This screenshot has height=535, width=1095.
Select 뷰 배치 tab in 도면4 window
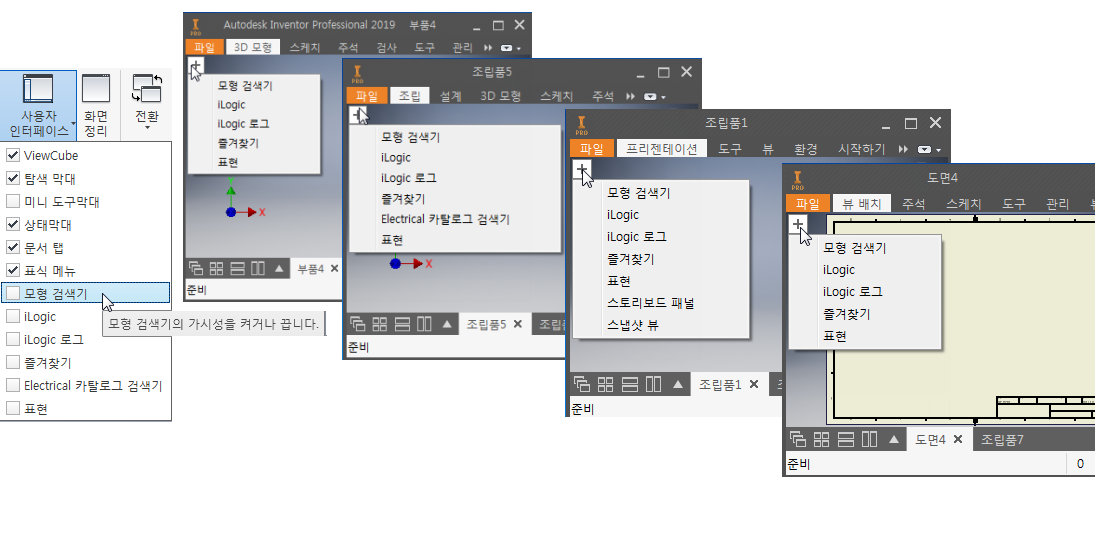click(x=862, y=203)
